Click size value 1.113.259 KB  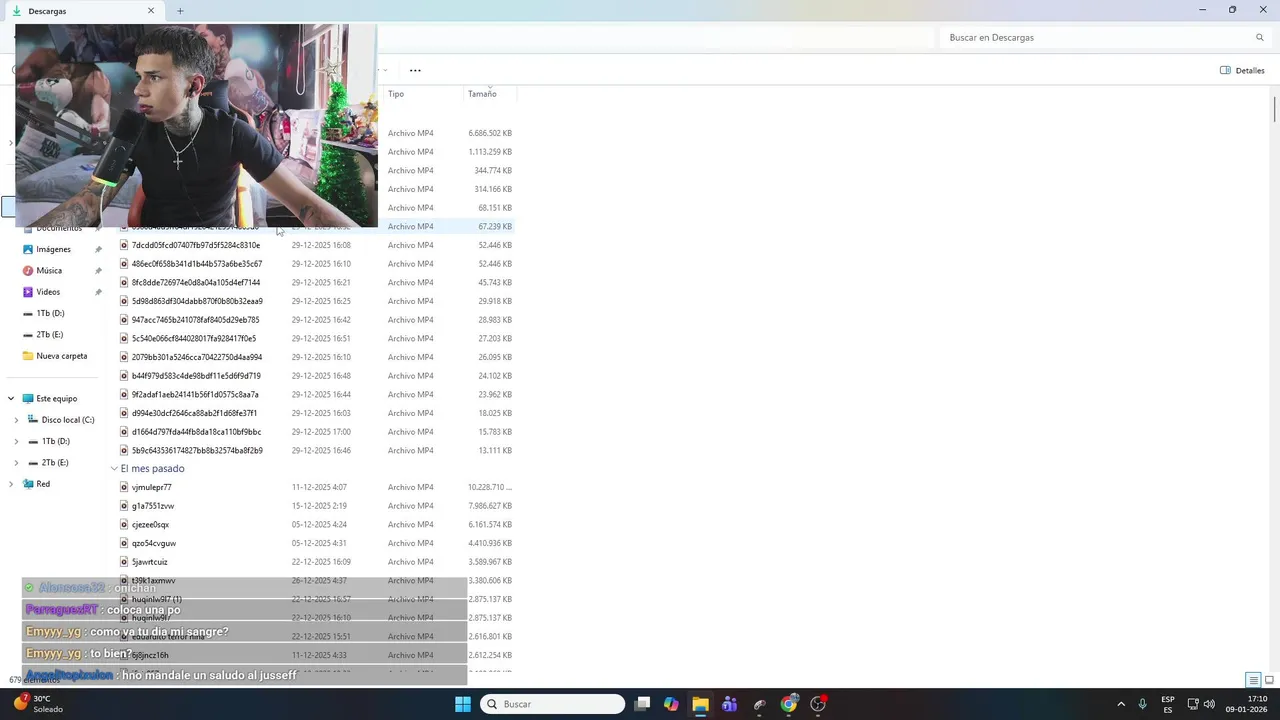click(490, 152)
